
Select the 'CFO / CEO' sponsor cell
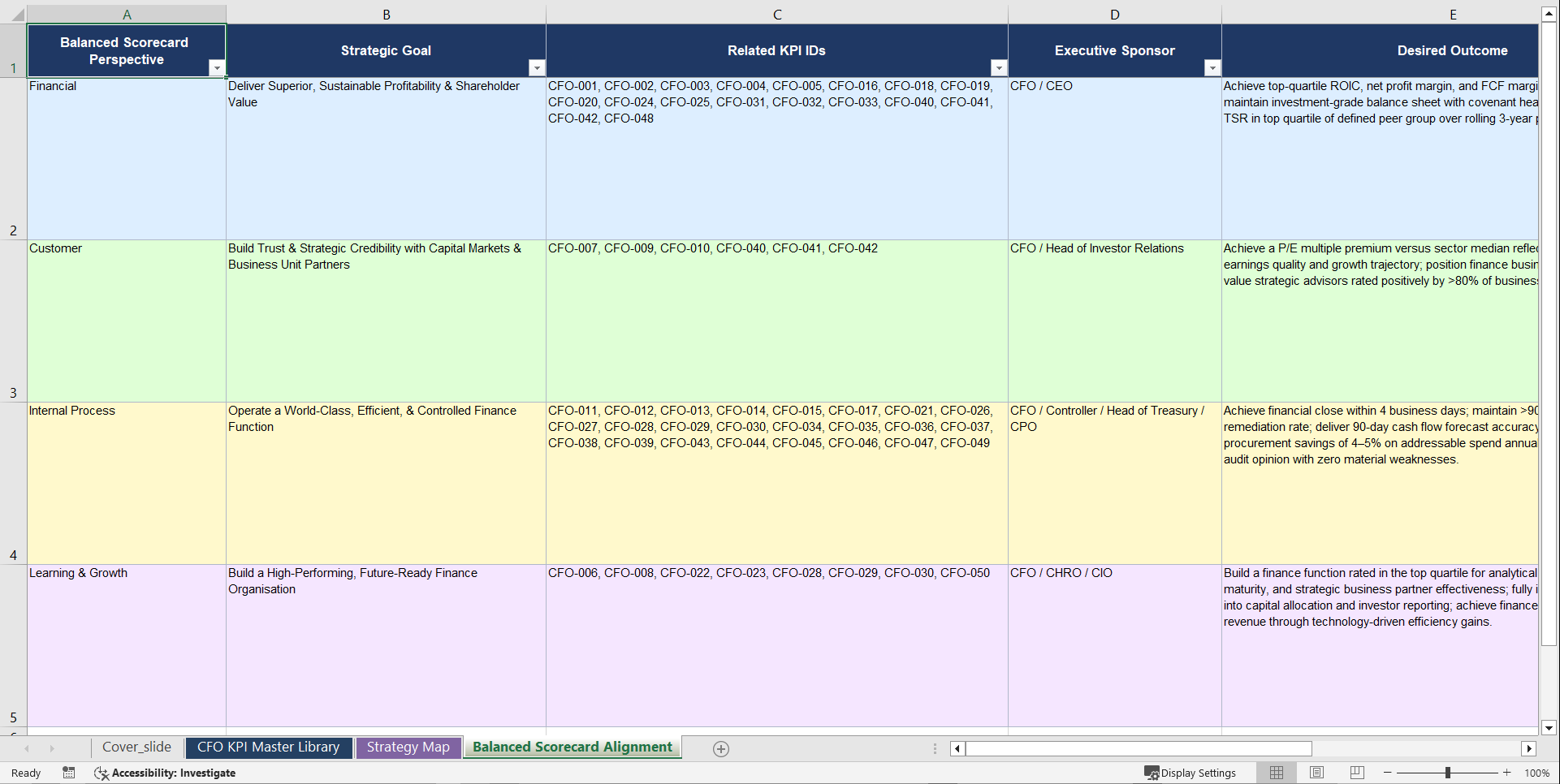tap(1115, 158)
